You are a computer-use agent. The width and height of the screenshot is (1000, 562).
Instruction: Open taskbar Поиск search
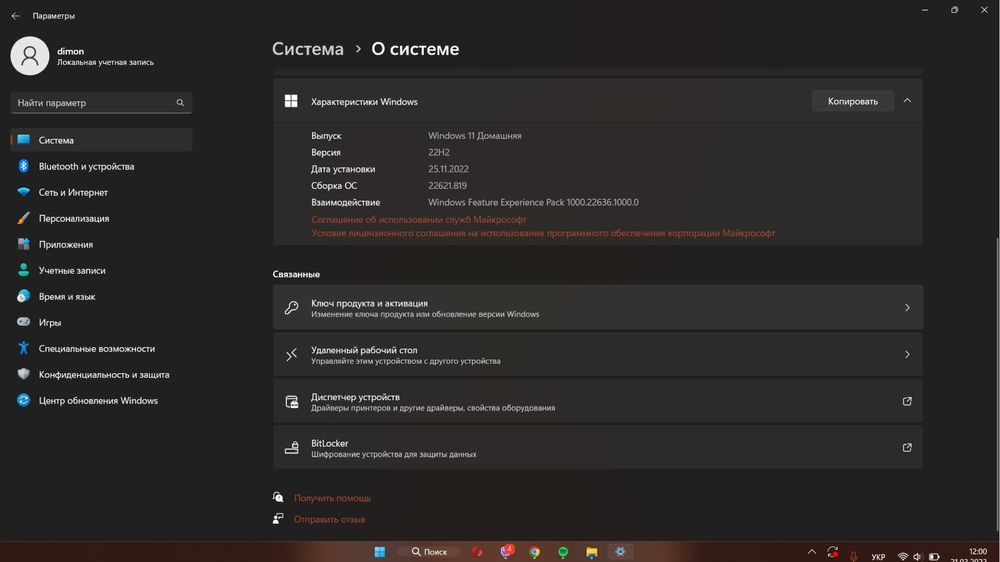tap(429, 552)
